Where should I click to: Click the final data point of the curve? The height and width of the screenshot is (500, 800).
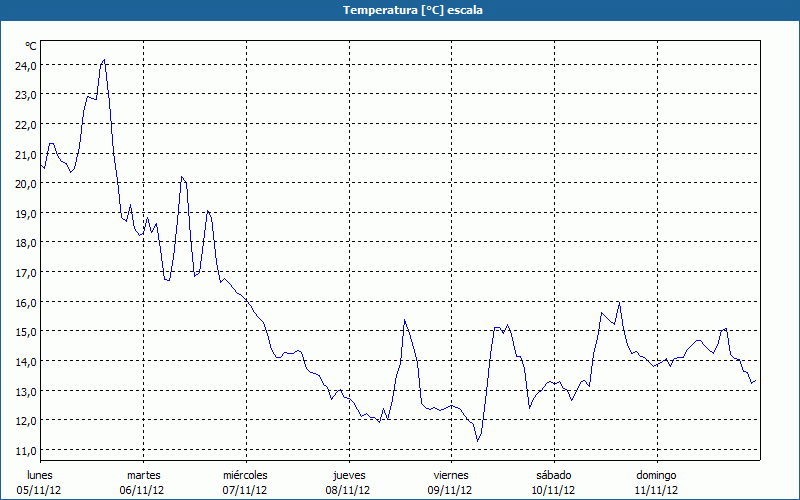pos(756,381)
